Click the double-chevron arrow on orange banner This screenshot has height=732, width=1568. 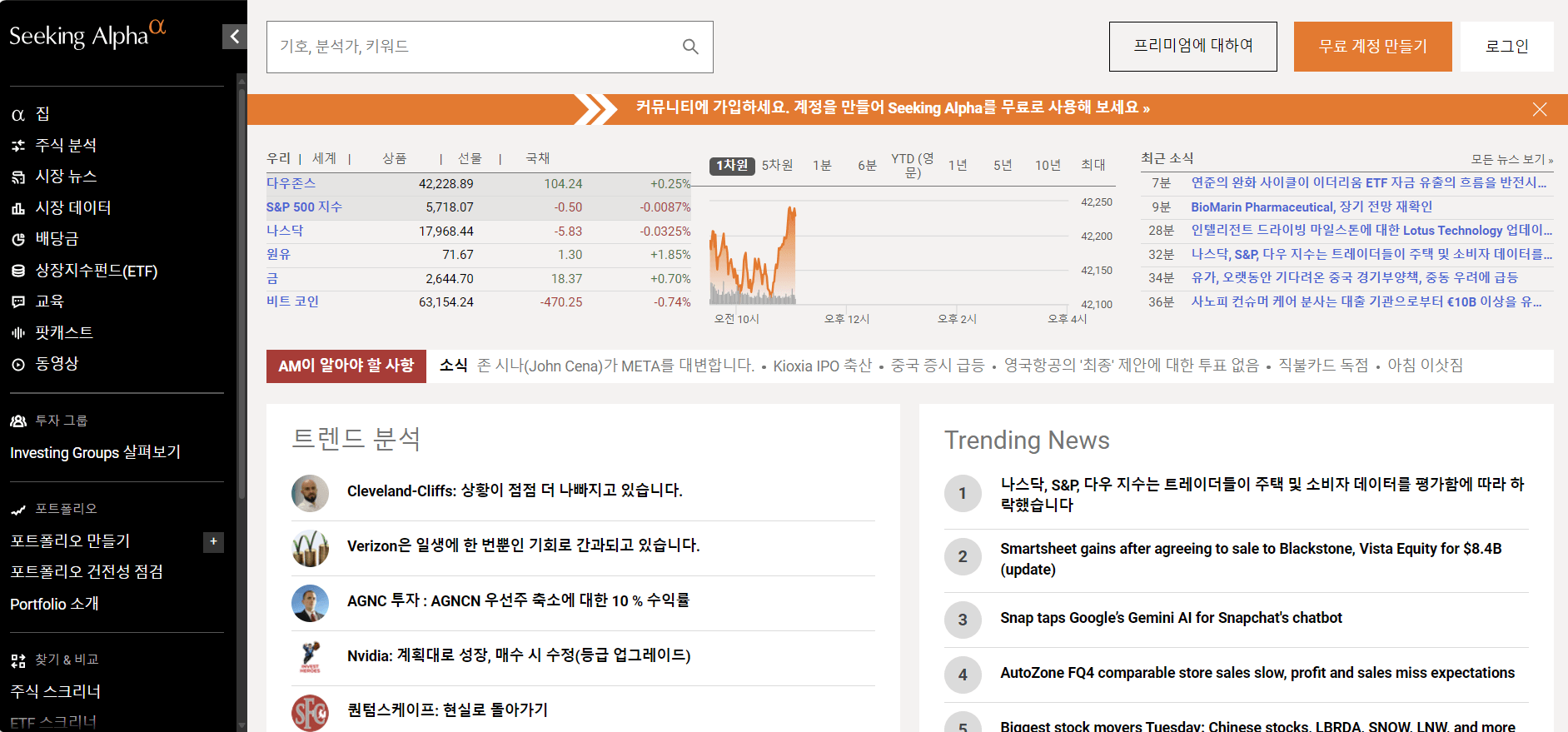595,109
